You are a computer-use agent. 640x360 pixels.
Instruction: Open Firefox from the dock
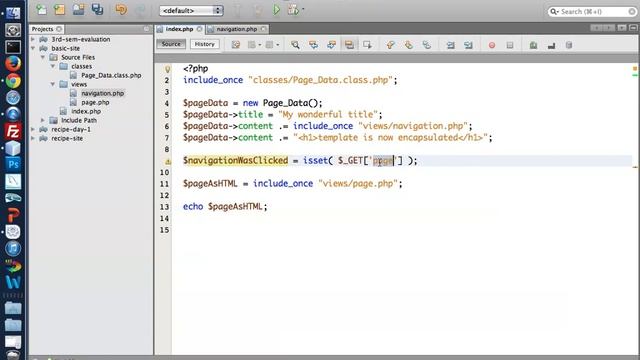tap(13, 64)
